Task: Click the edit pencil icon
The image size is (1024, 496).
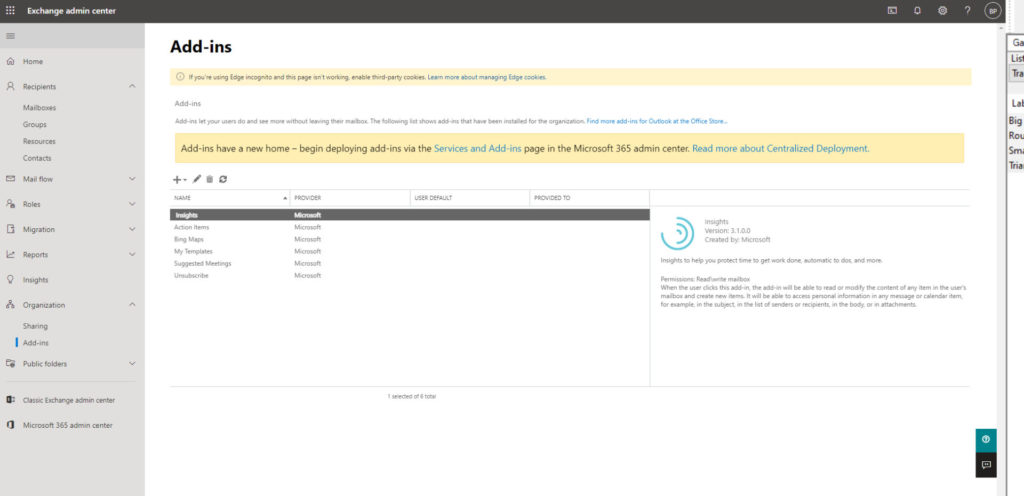Action: [197, 179]
